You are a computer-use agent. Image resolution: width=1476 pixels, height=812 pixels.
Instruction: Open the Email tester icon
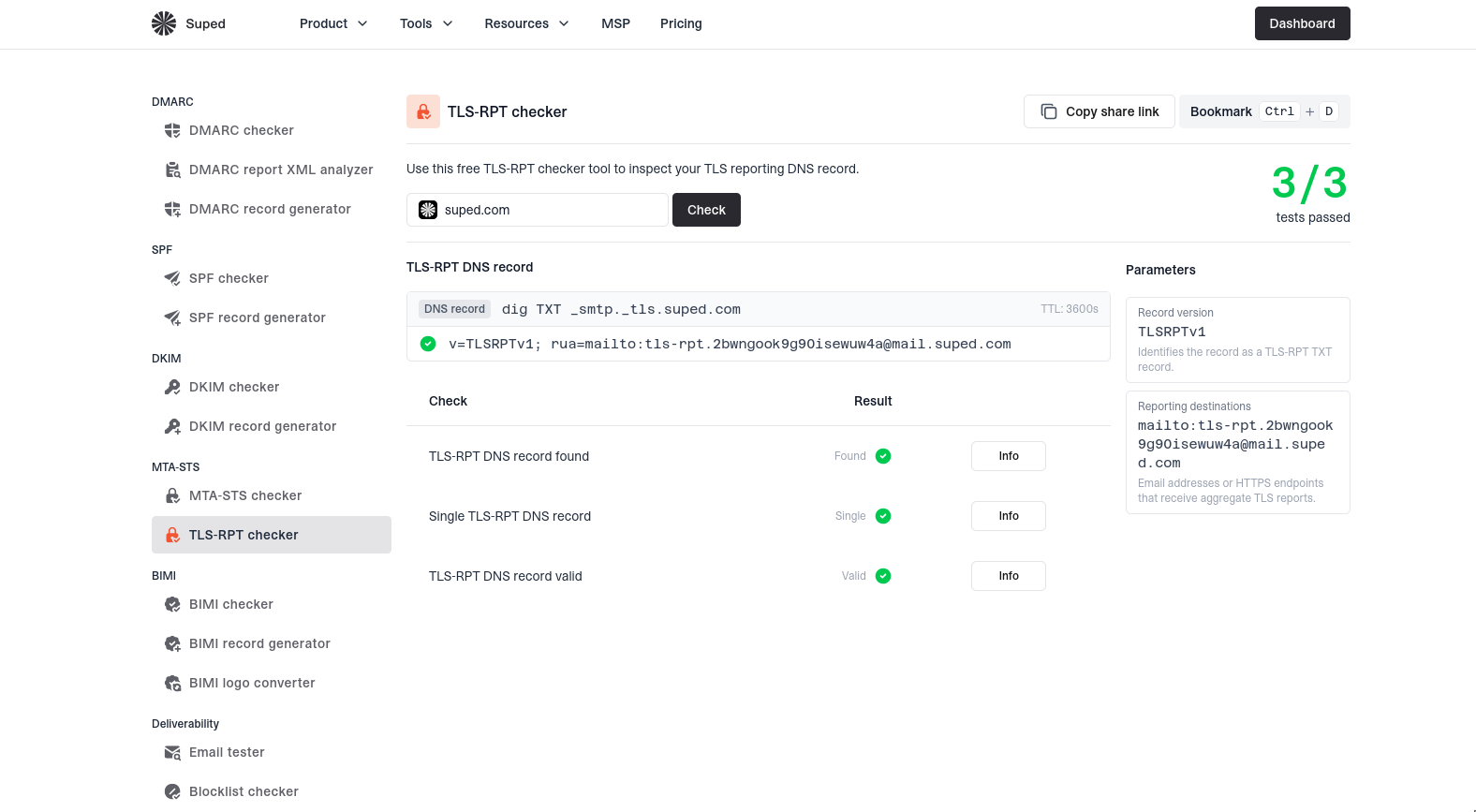pyautogui.click(x=172, y=752)
